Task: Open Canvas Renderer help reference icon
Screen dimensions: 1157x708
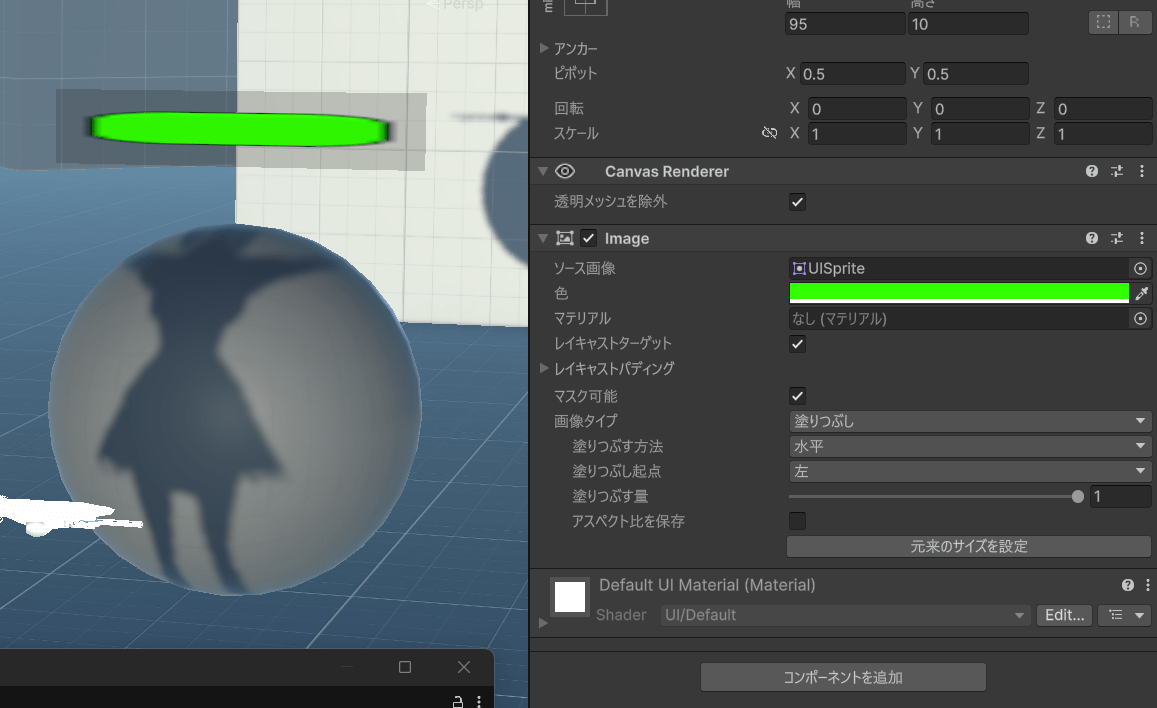Action: pos(1092,171)
